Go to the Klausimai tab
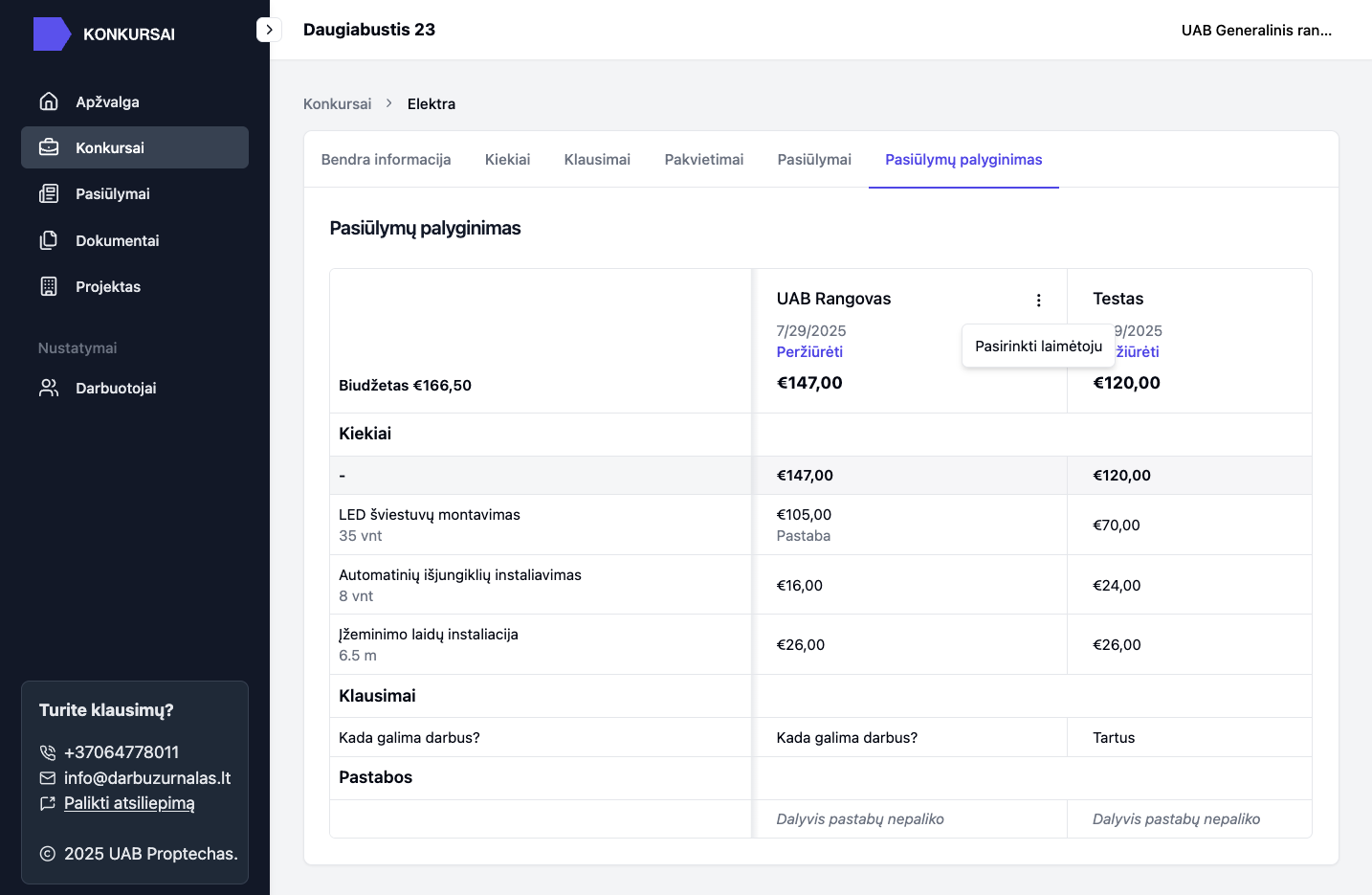Viewport: 1372px width, 895px height. click(597, 160)
